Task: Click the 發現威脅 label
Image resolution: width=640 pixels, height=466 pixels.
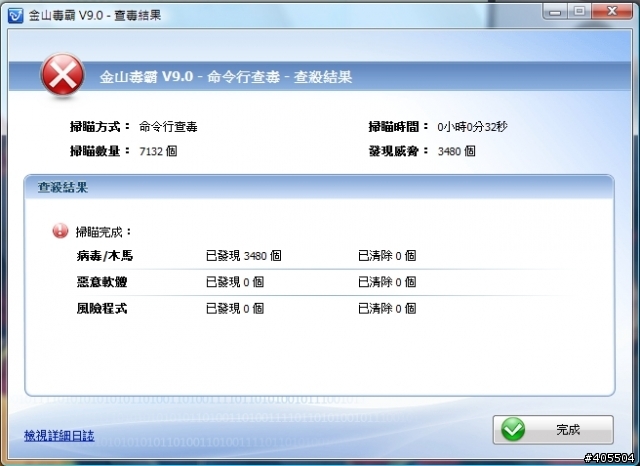Action: (398, 151)
